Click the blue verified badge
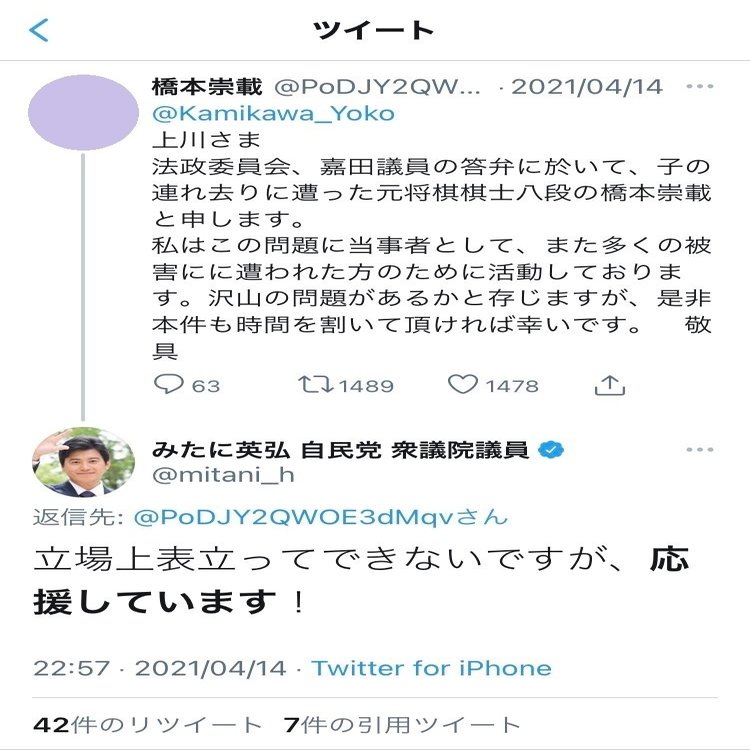This screenshot has width=750, height=750. coord(551,450)
